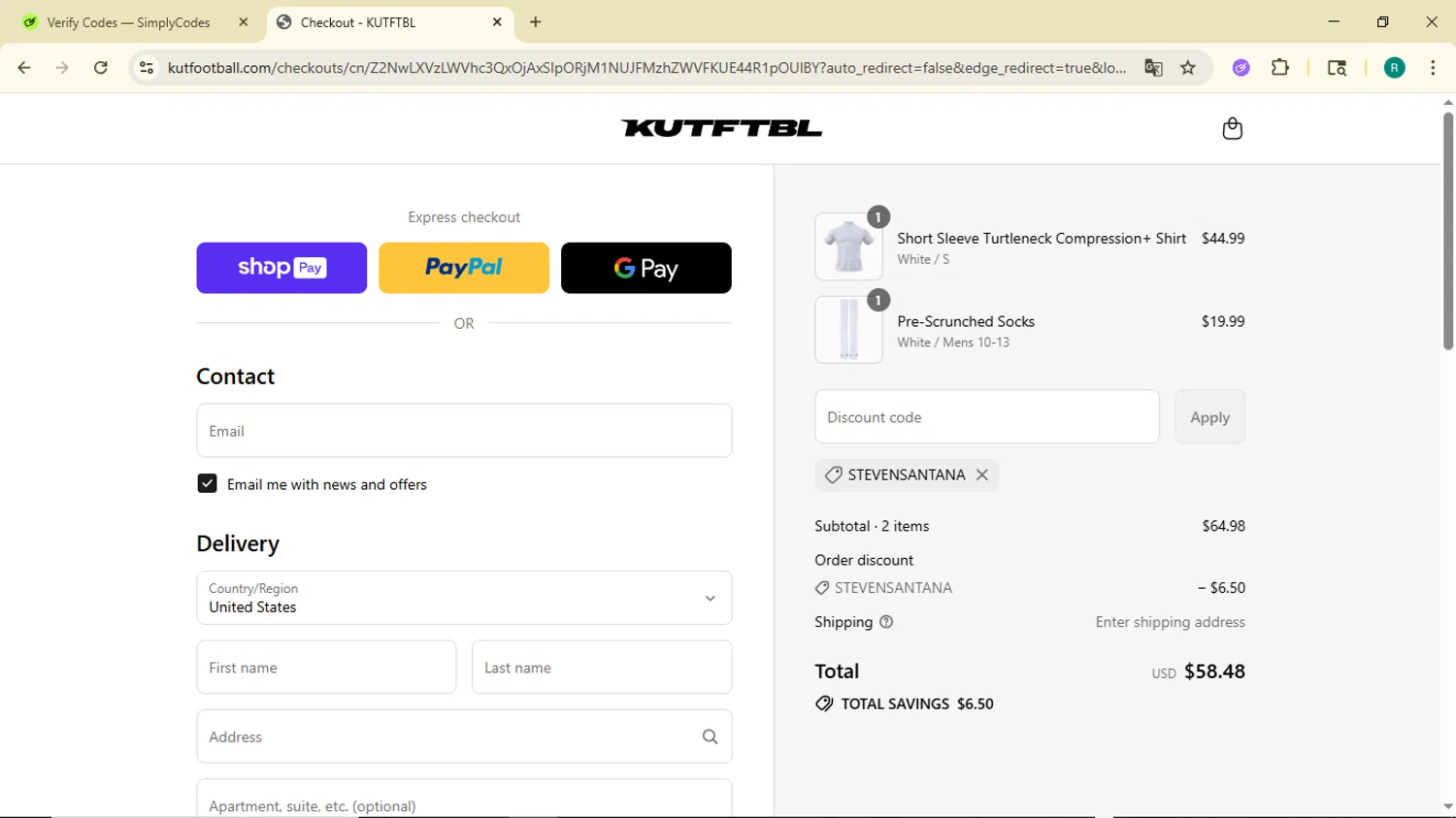Choose PayPal express checkout
1456x818 pixels.
coord(464,268)
